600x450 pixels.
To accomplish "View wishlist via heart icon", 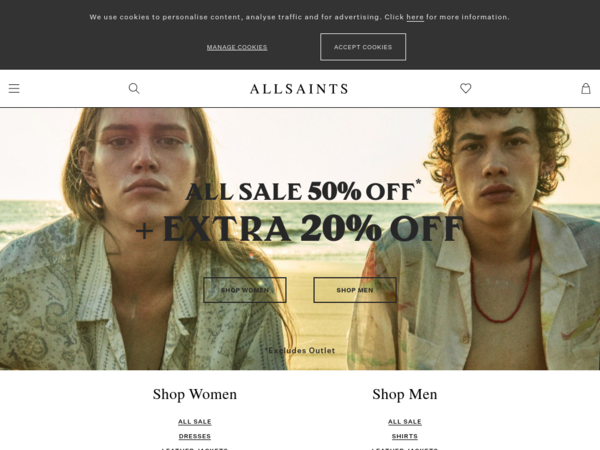I will click(x=465, y=88).
